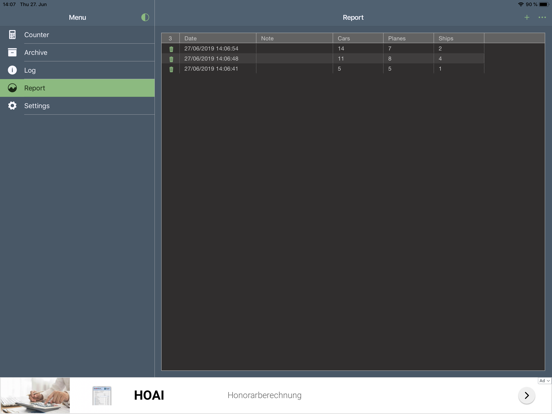Screen dimensions: 552x414
Task: Delete the 14:06:41 report row
Action: tap(171, 69)
